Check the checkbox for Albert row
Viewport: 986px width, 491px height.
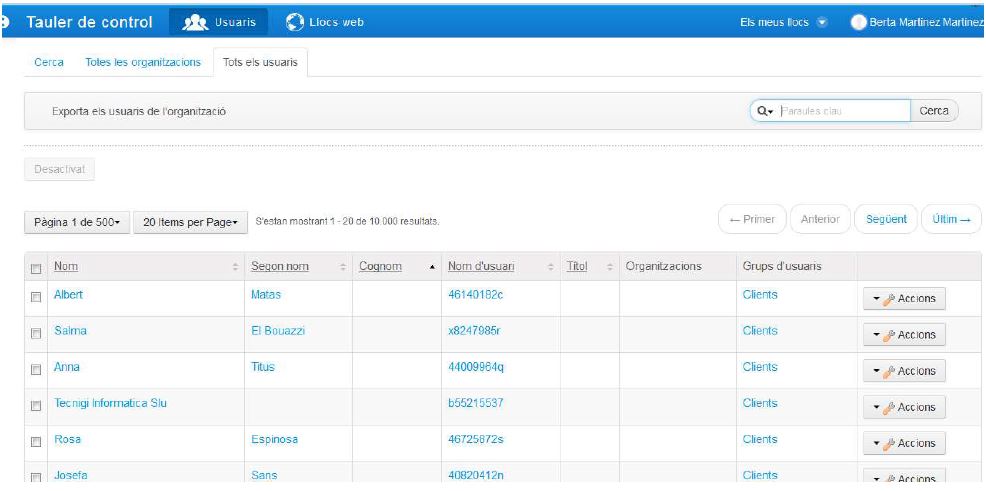[36, 297]
